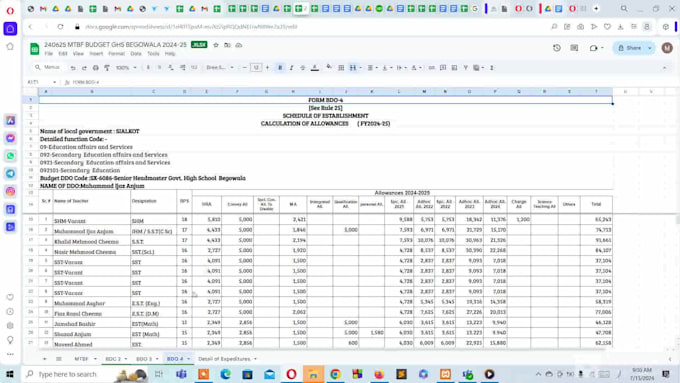
Task: Click the insert comment icon
Action: coord(443,68)
